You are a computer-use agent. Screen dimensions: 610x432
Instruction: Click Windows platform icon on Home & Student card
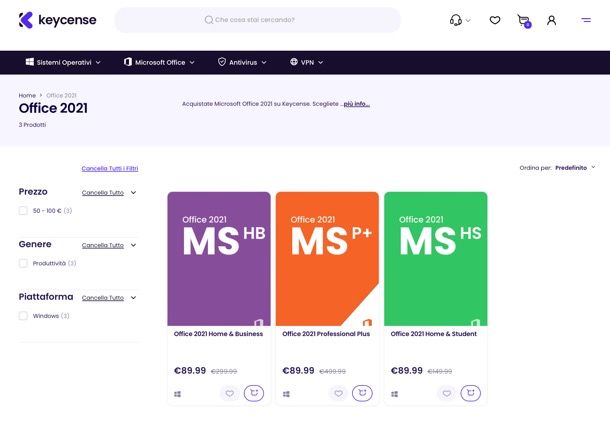394,394
